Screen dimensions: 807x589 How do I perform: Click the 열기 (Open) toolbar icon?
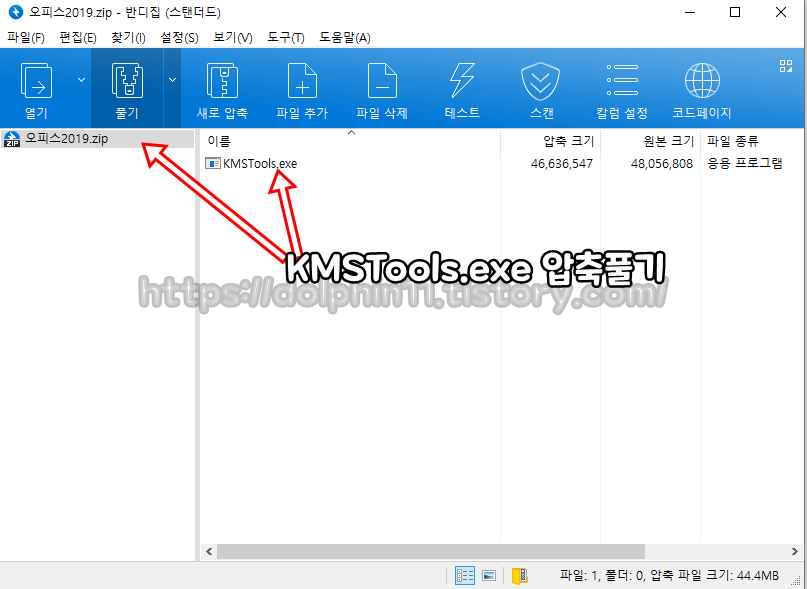tap(36, 81)
